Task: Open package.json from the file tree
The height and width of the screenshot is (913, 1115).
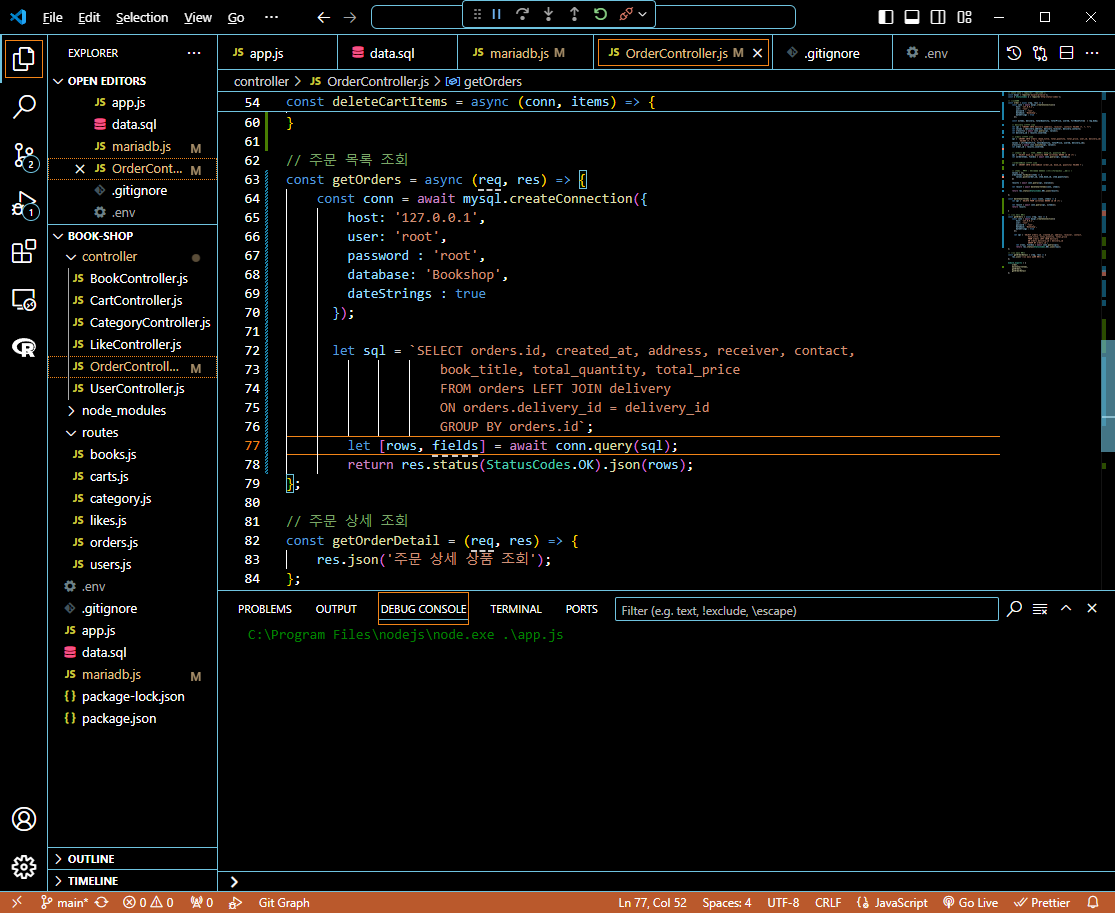Action: (119, 718)
